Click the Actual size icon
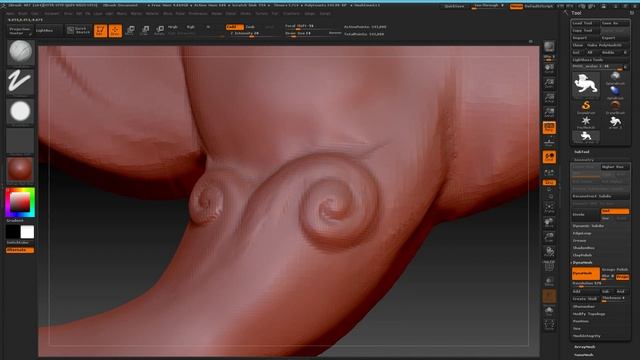This screenshot has height=360, width=640. [x=549, y=98]
